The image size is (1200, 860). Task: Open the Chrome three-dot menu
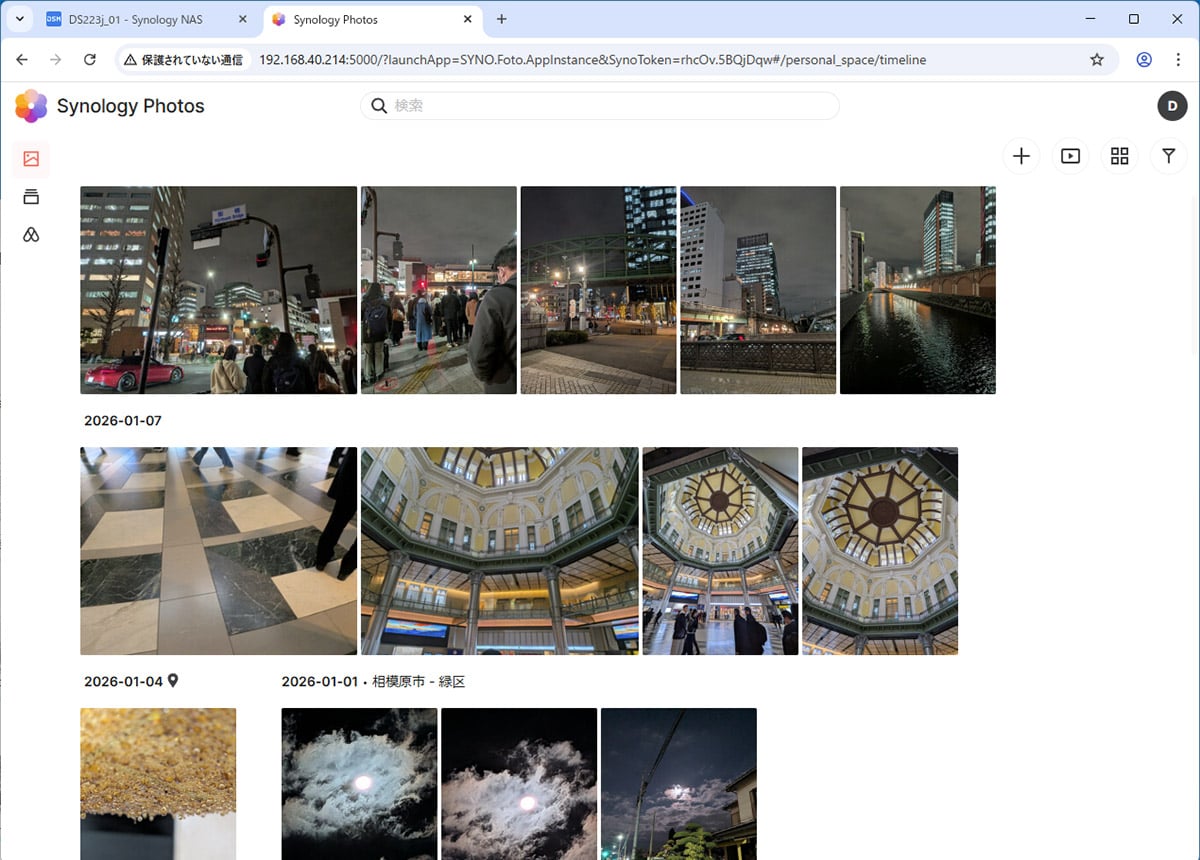tap(1178, 60)
